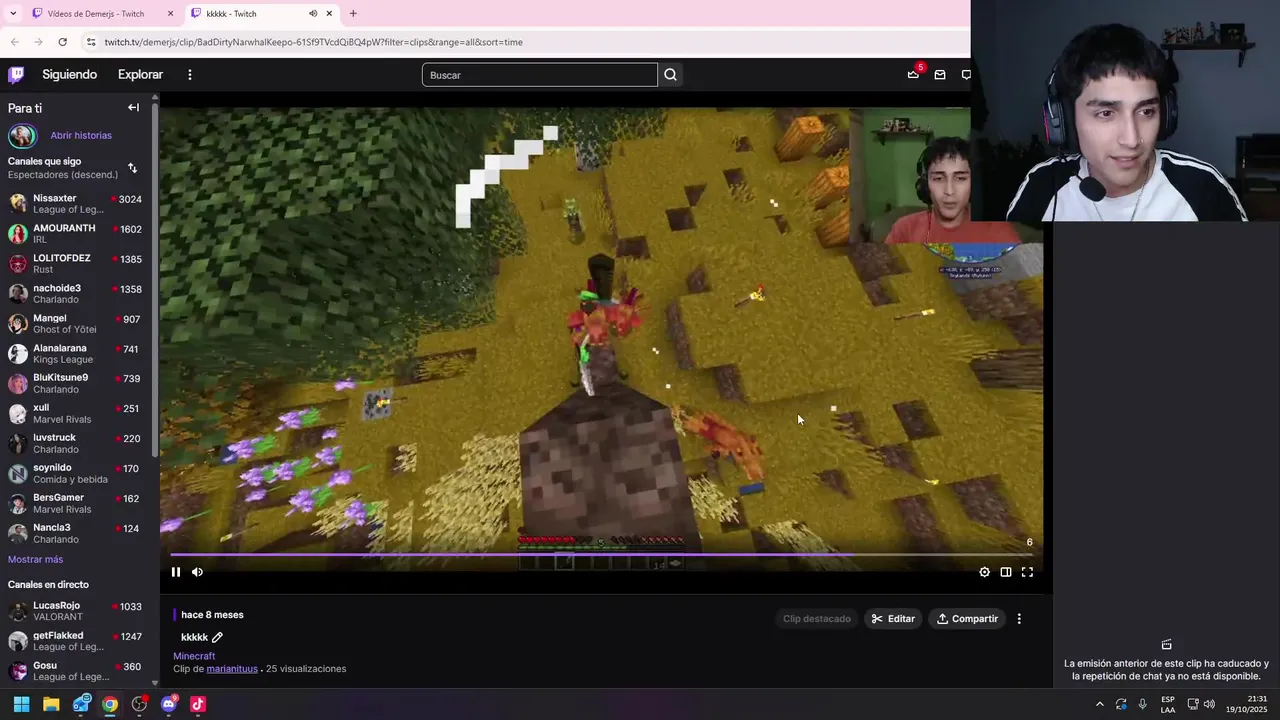1280x720 pixels.
Task: Open the pink TikTok app in taskbar
Action: (198, 704)
